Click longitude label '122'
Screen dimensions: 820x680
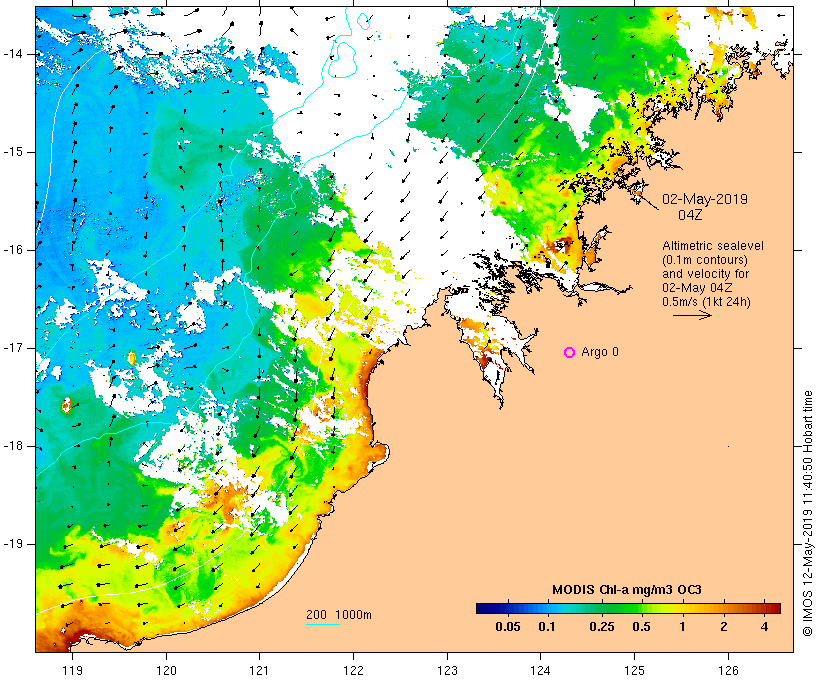(354, 670)
